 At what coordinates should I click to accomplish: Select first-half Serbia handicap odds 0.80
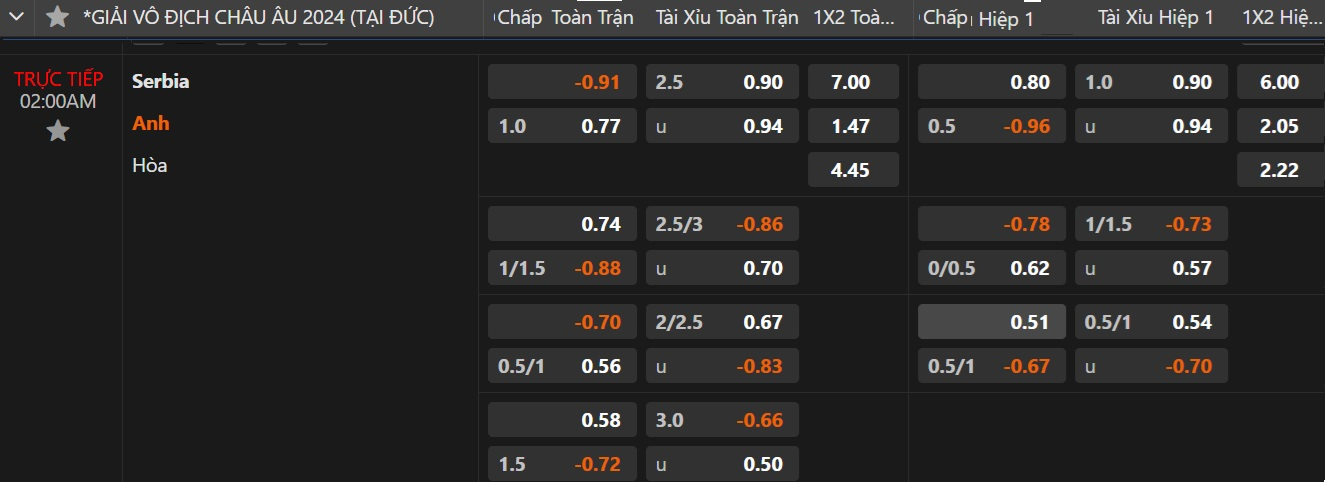point(991,82)
